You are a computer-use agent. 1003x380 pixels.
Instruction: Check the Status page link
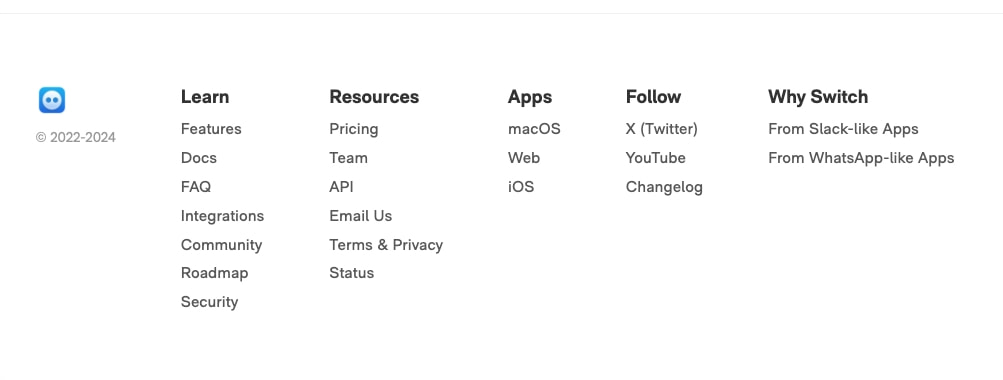[x=352, y=273]
